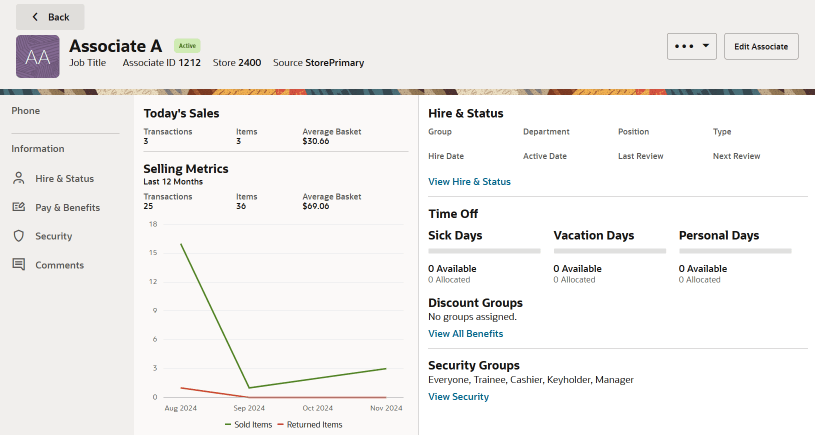Image resolution: width=815 pixels, height=435 pixels.
Task: Go to Security sidebar section
Action: (x=54, y=236)
